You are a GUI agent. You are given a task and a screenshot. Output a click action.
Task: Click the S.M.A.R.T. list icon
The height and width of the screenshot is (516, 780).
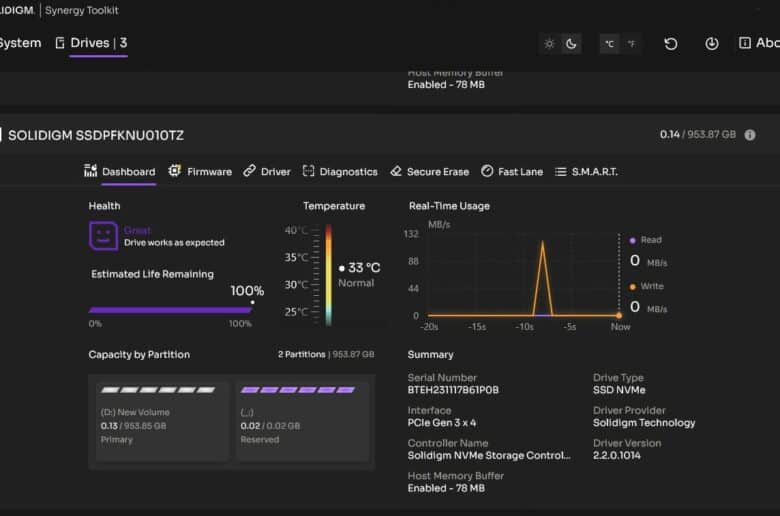point(561,172)
